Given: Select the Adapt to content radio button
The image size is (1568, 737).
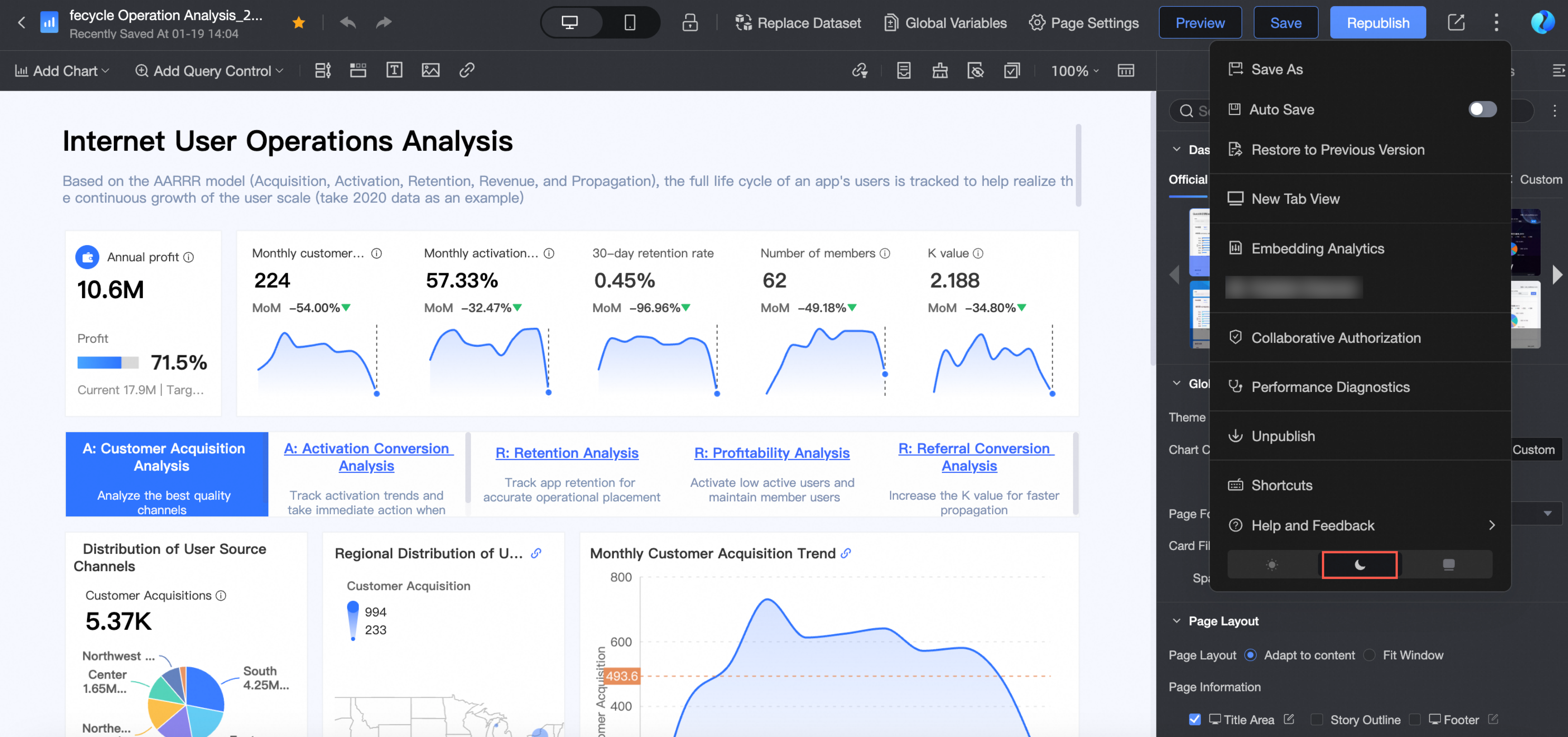Looking at the screenshot, I should (x=1250, y=655).
